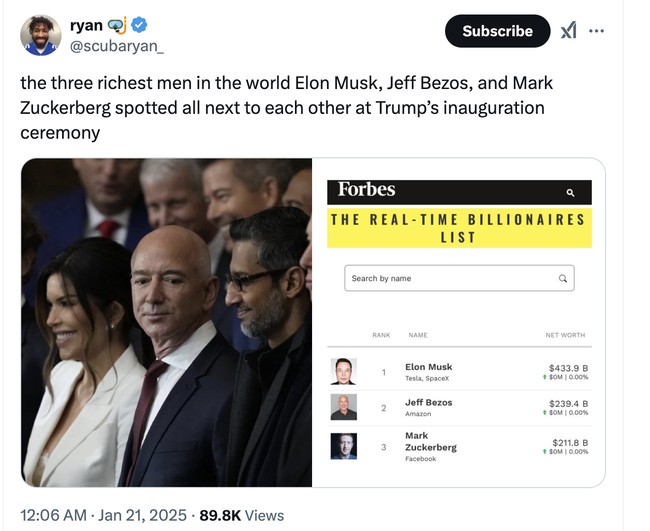
Task: Click the magnifier inside the search box
Action: [563, 278]
